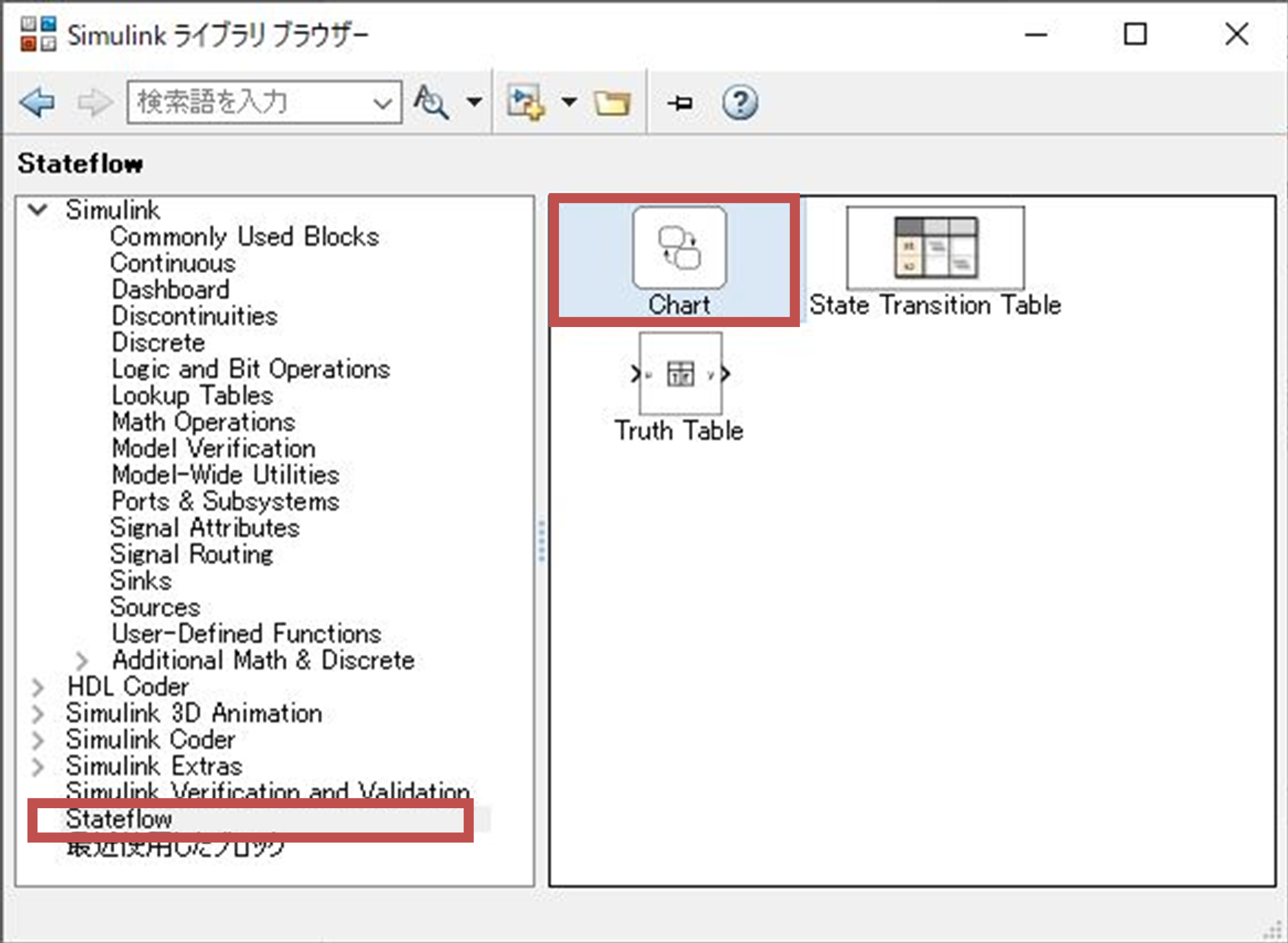Open the search options dropdown arrow
Image resolution: width=1288 pixels, height=943 pixels.
[x=474, y=102]
